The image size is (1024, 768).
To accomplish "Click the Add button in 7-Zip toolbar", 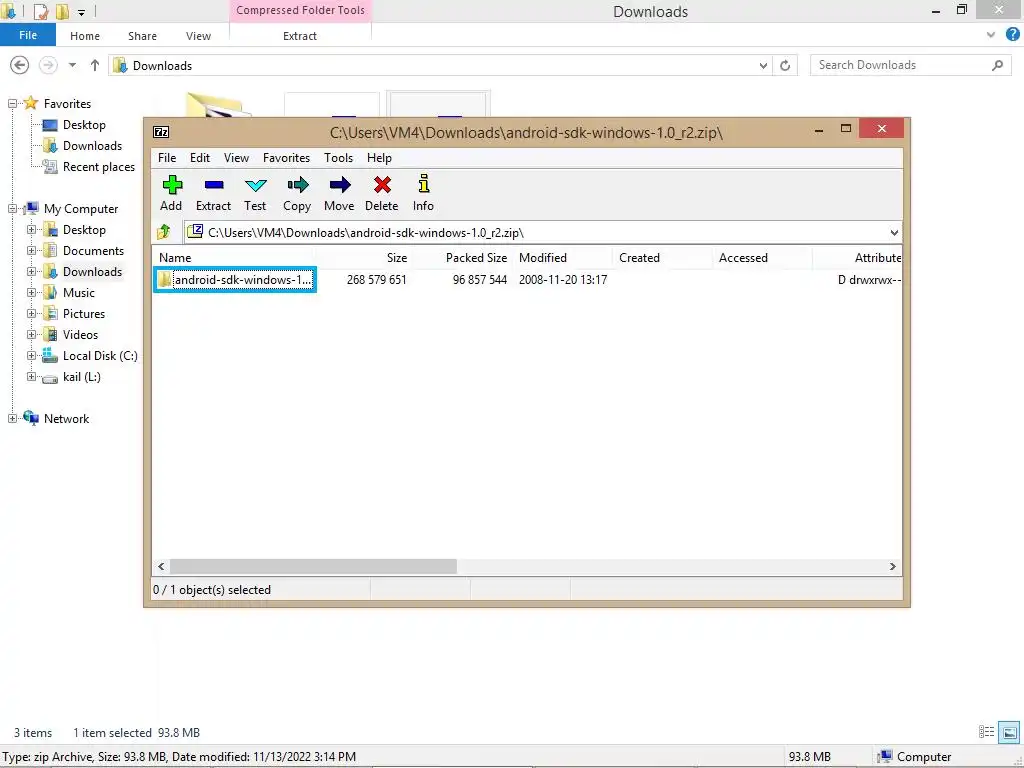I will [x=171, y=193].
